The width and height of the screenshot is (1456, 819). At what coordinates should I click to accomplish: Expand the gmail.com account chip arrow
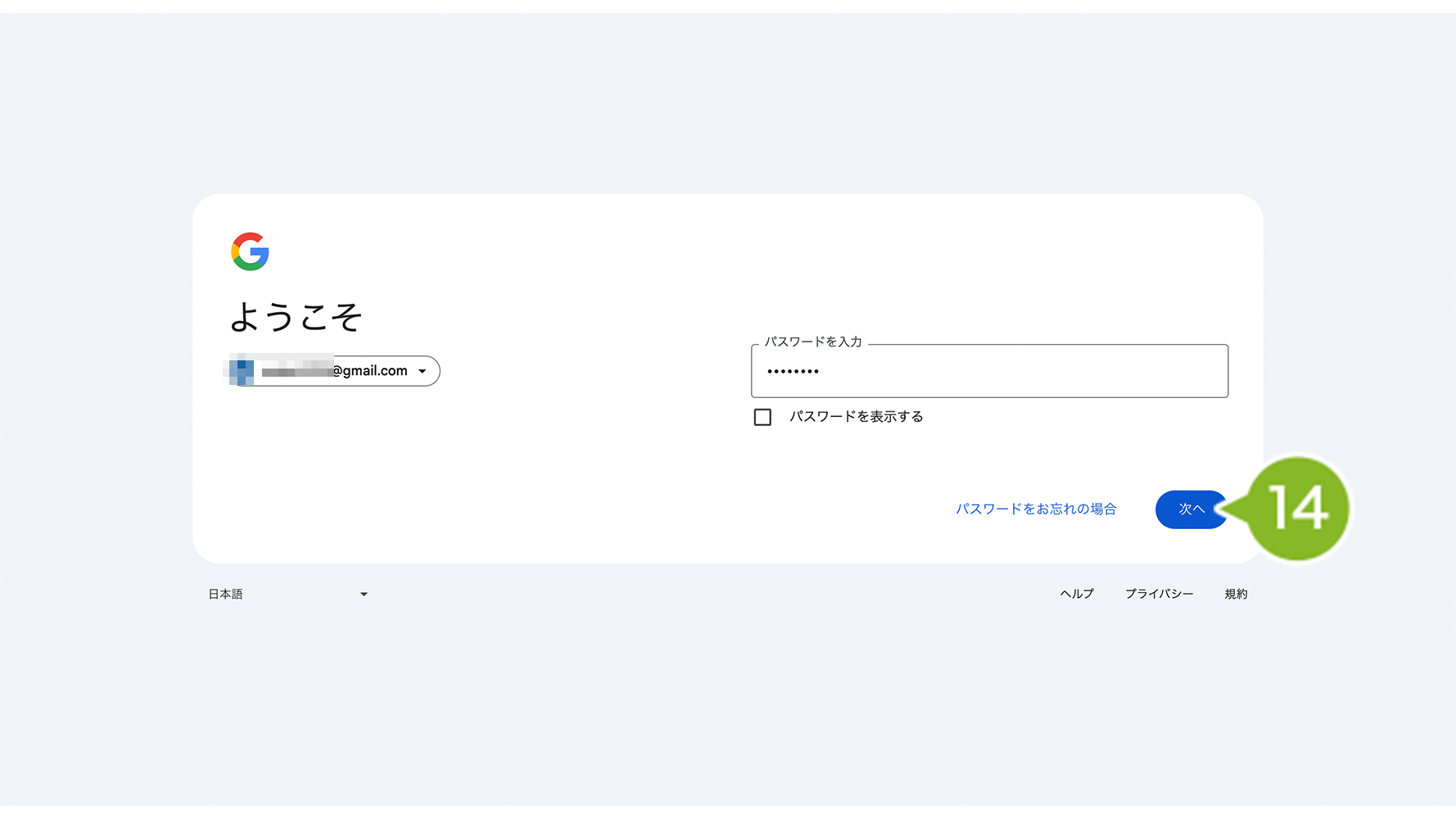(423, 371)
